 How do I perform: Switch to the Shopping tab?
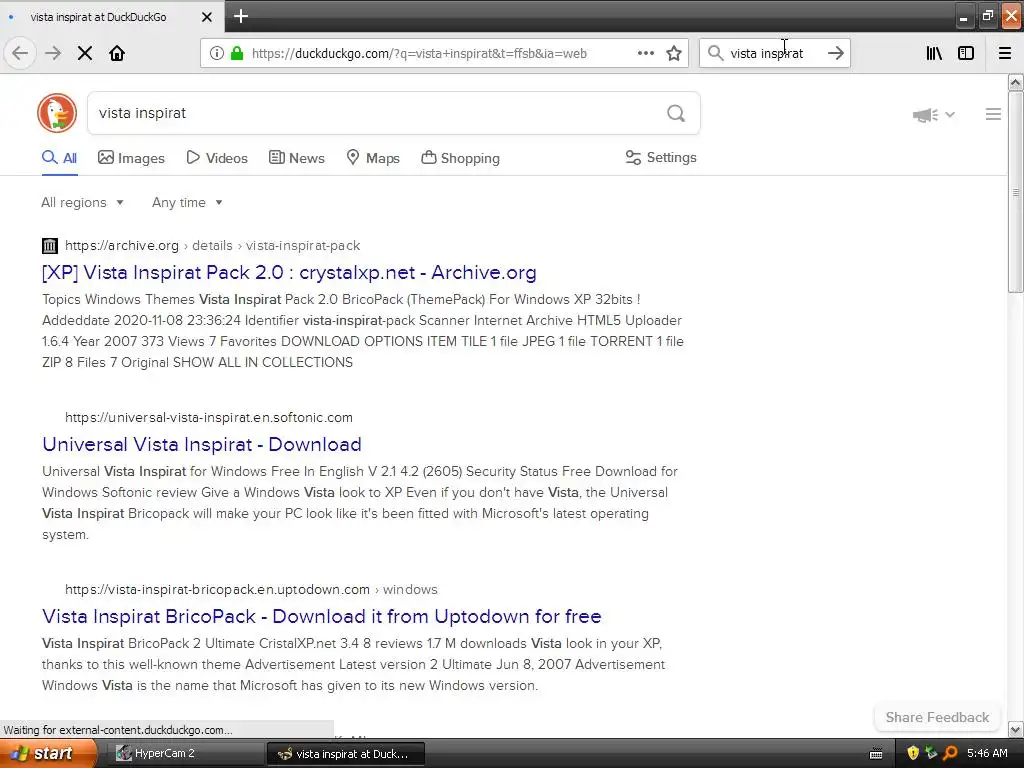pos(460,158)
